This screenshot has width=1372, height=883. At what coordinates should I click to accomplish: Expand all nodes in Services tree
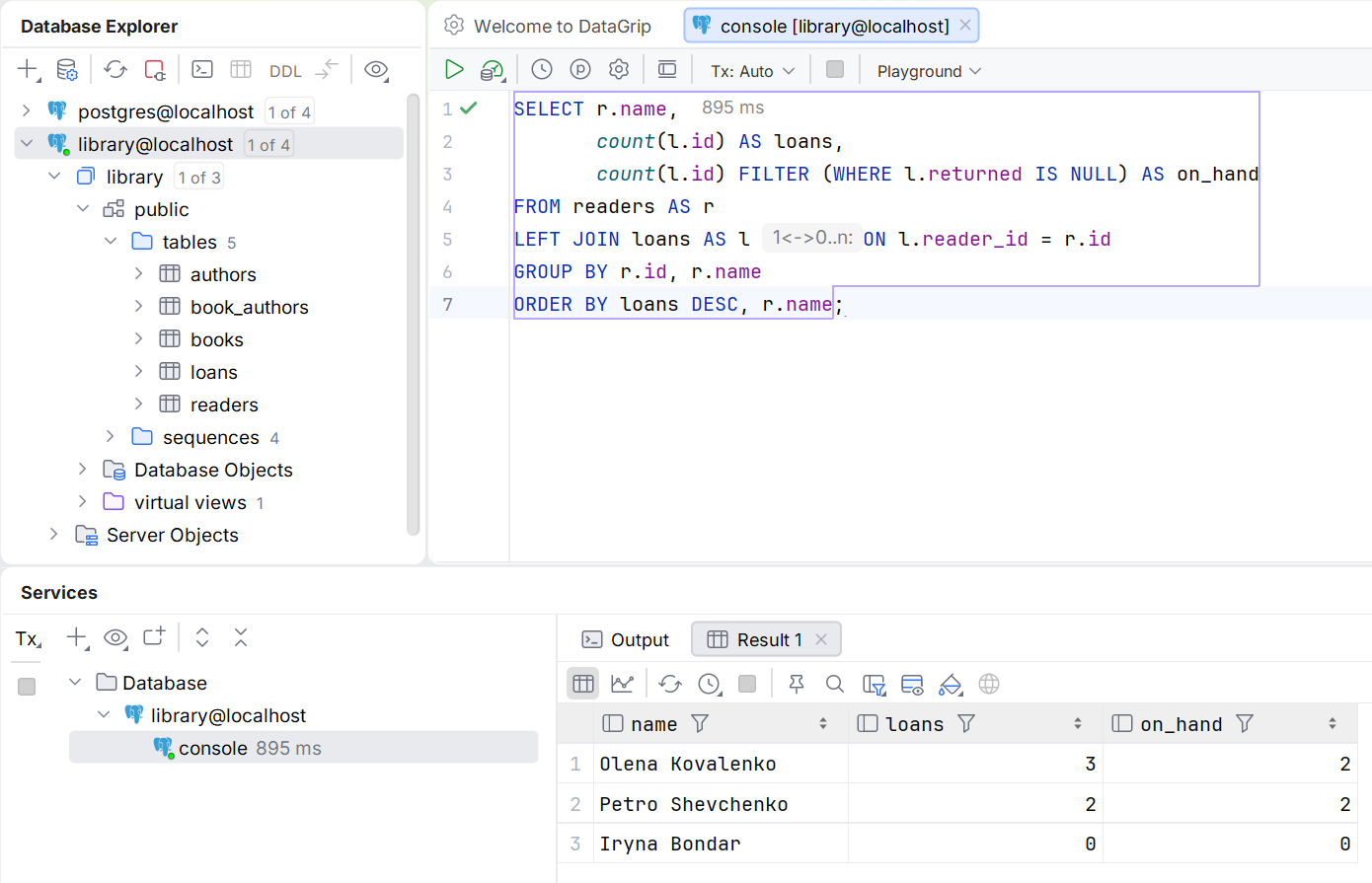[202, 637]
